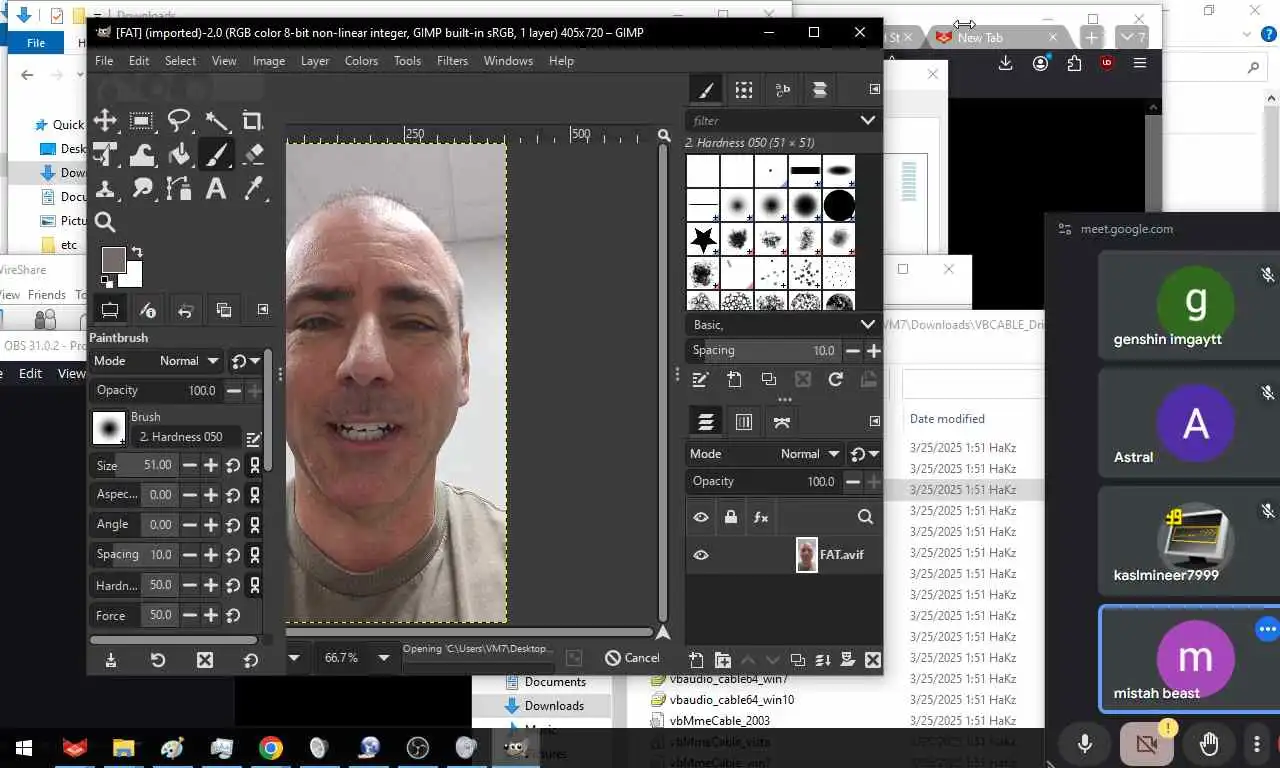Toggle link for brush Hardness
This screenshot has width=1280, height=768.
click(x=255, y=585)
